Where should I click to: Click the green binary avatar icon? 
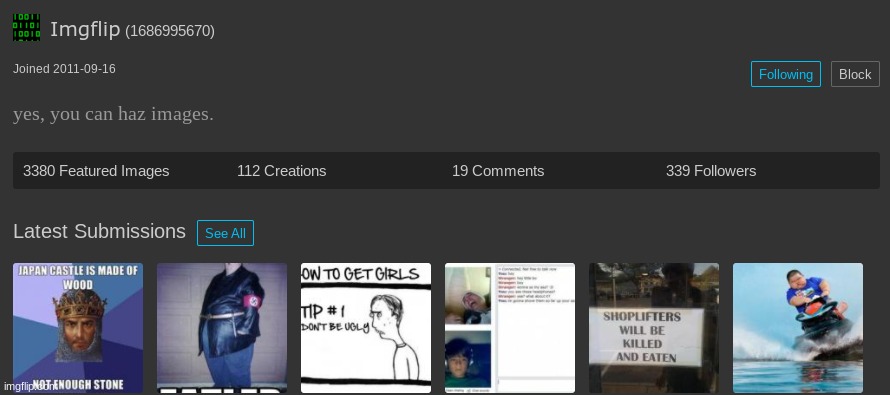(x=27, y=27)
